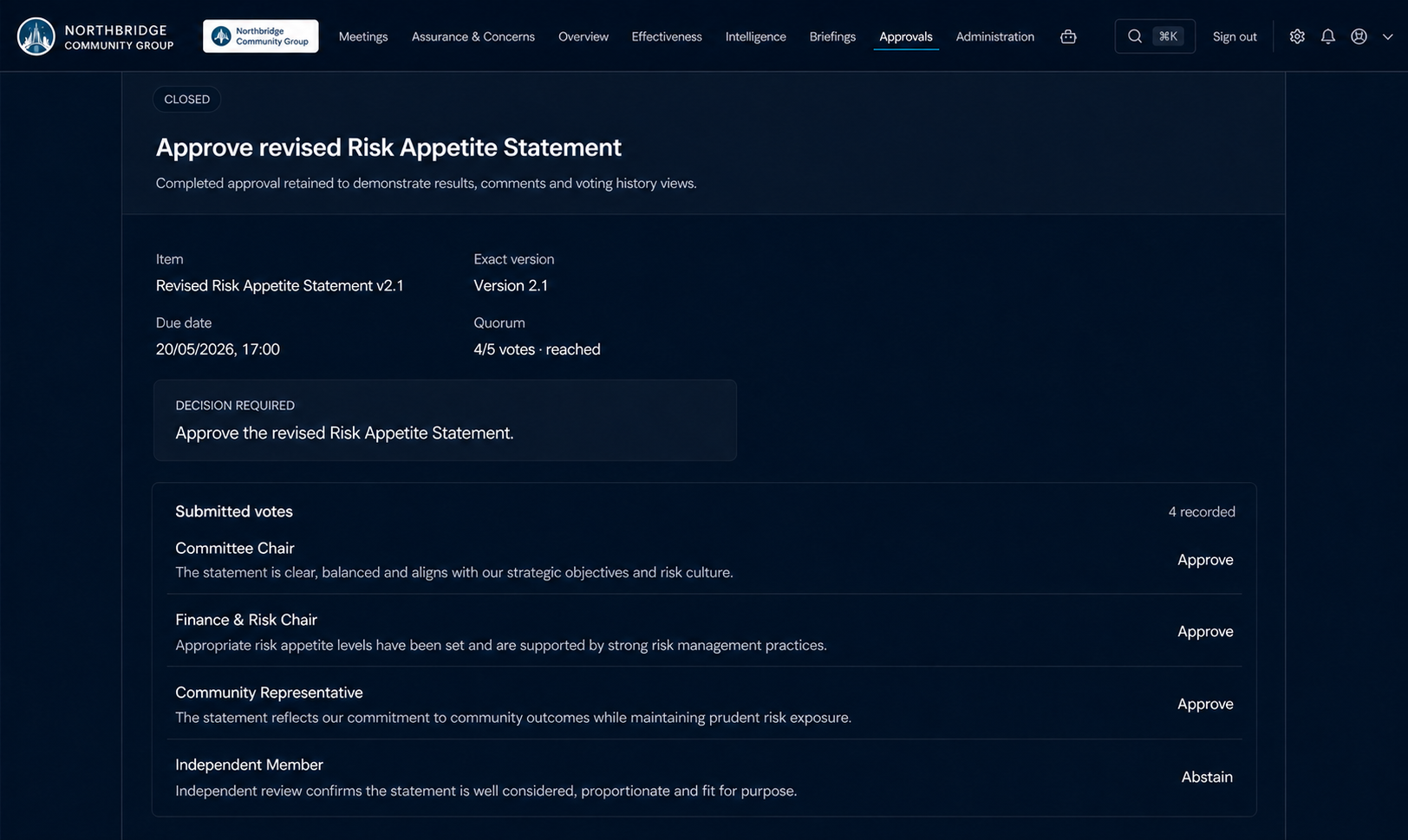Go to Briefings
This screenshot has width=1408, height=840.
tap(832, 36)
